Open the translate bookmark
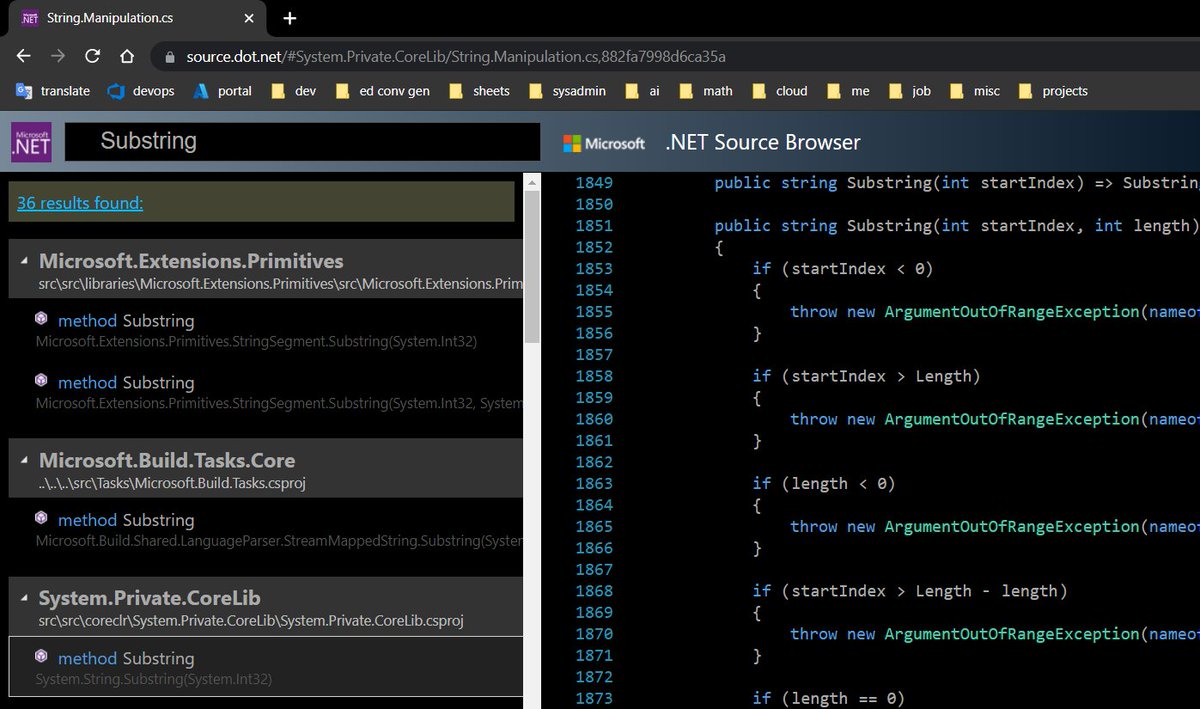The image size is (1200, 709). pyautogui.click(x=53, y=91)
